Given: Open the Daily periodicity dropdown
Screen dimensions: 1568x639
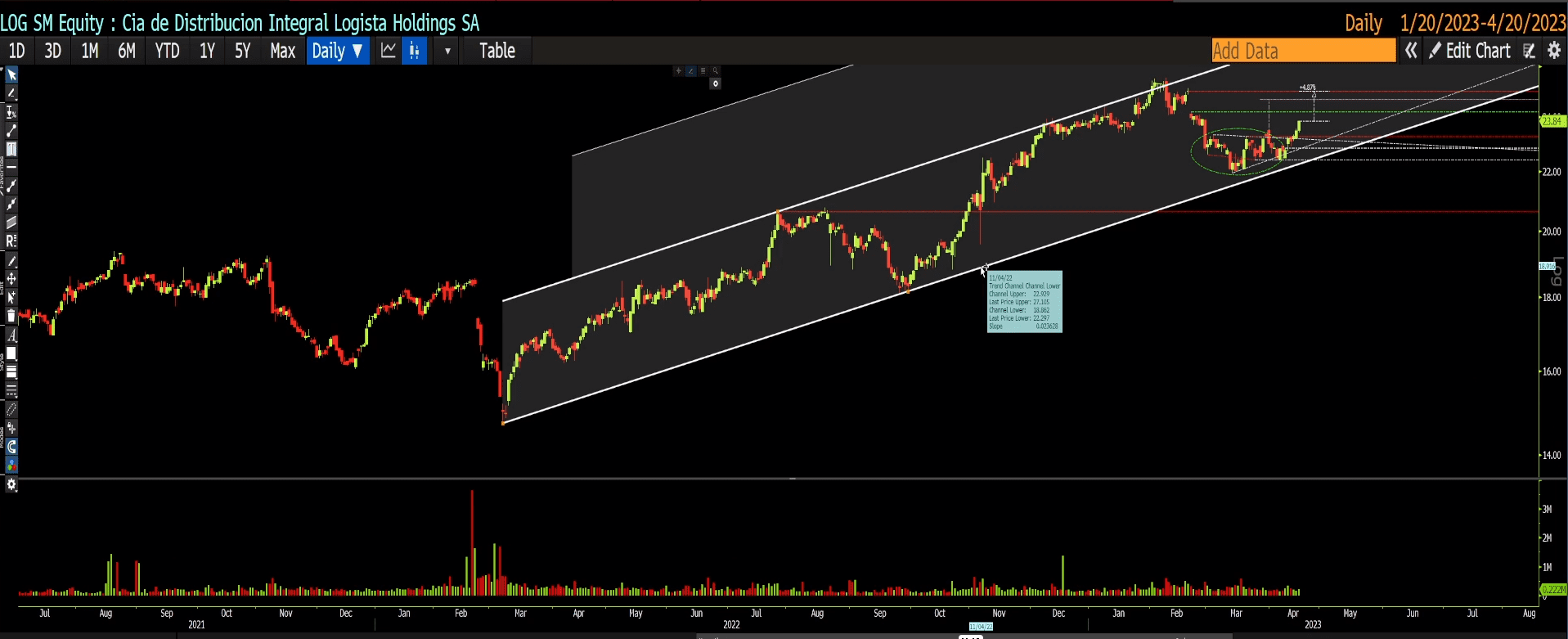Looking at the screenshot, I should click(x=338, y=51).
